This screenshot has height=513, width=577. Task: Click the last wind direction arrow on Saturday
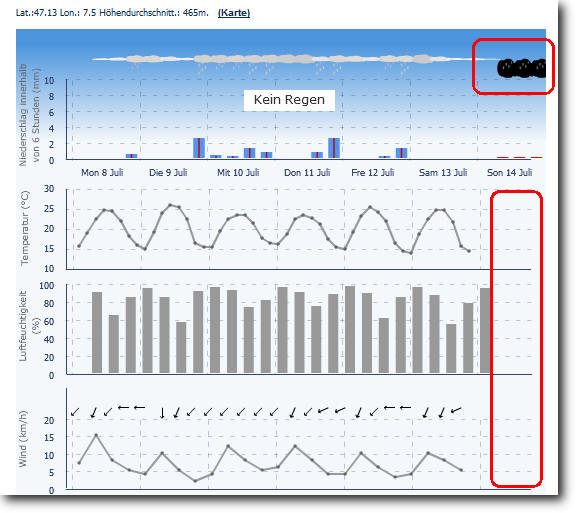pos(456,410)
